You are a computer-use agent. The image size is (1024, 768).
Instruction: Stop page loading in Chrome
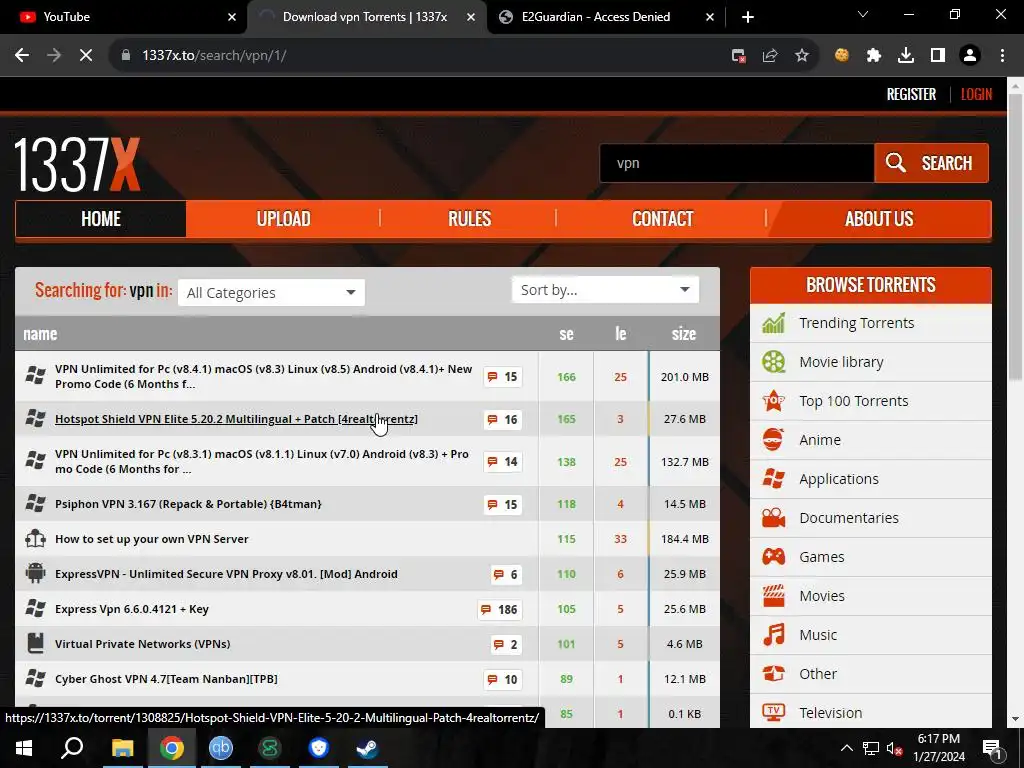[86, 56]
